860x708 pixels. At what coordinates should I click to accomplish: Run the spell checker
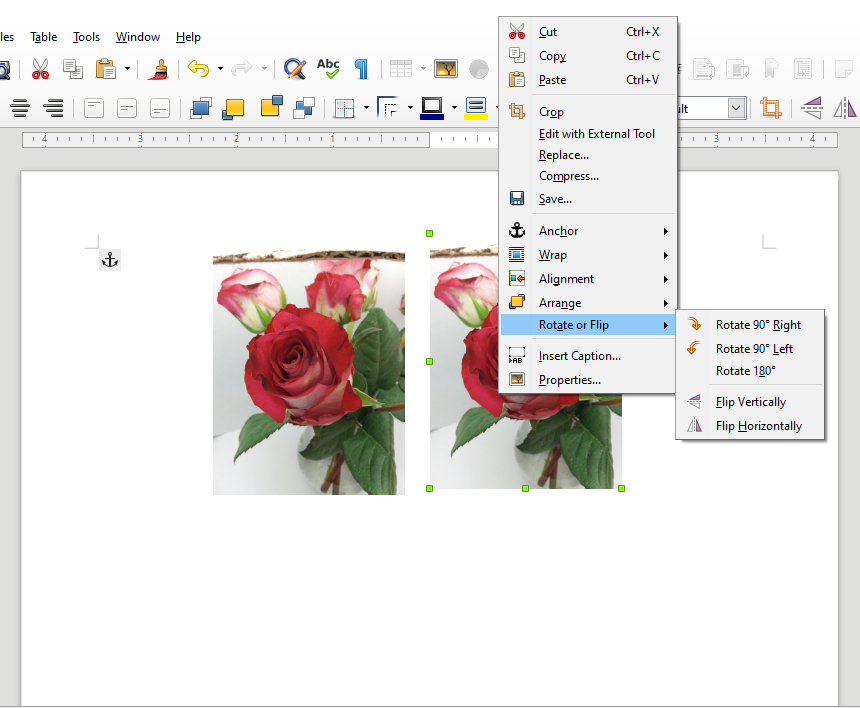[x=329, y=69]
